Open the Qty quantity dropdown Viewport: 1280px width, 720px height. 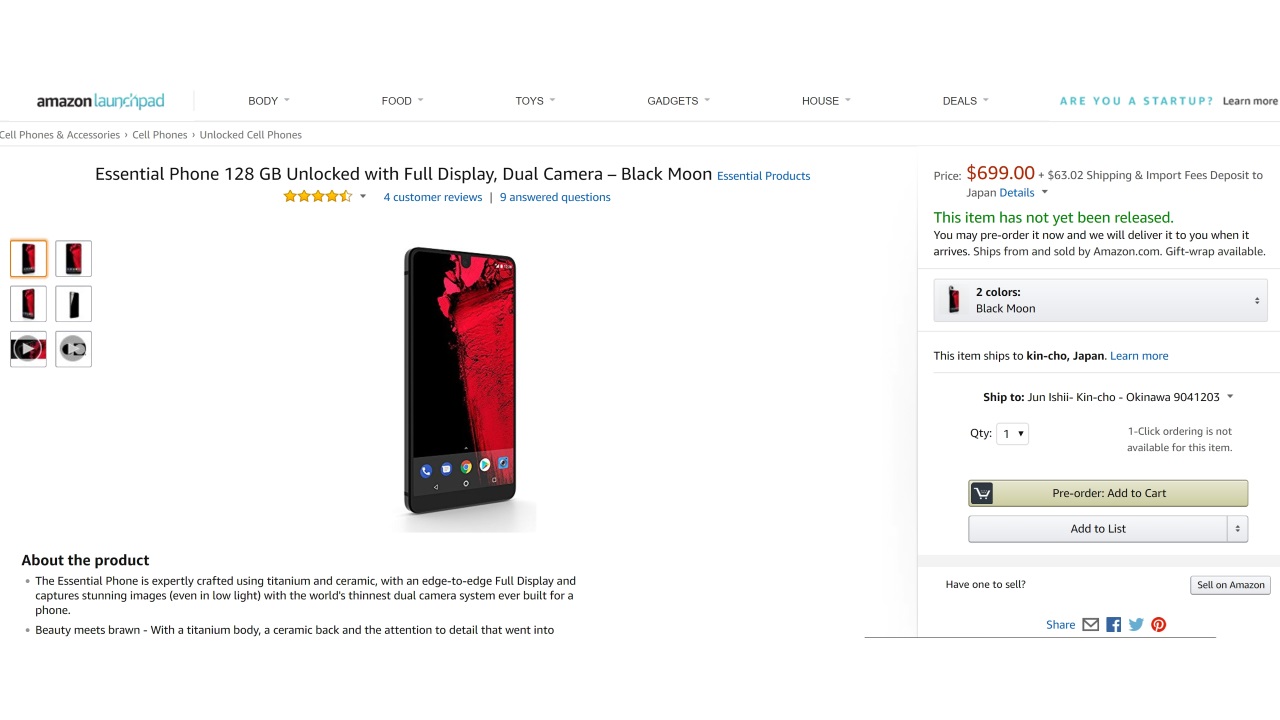tap(1012, 434)
